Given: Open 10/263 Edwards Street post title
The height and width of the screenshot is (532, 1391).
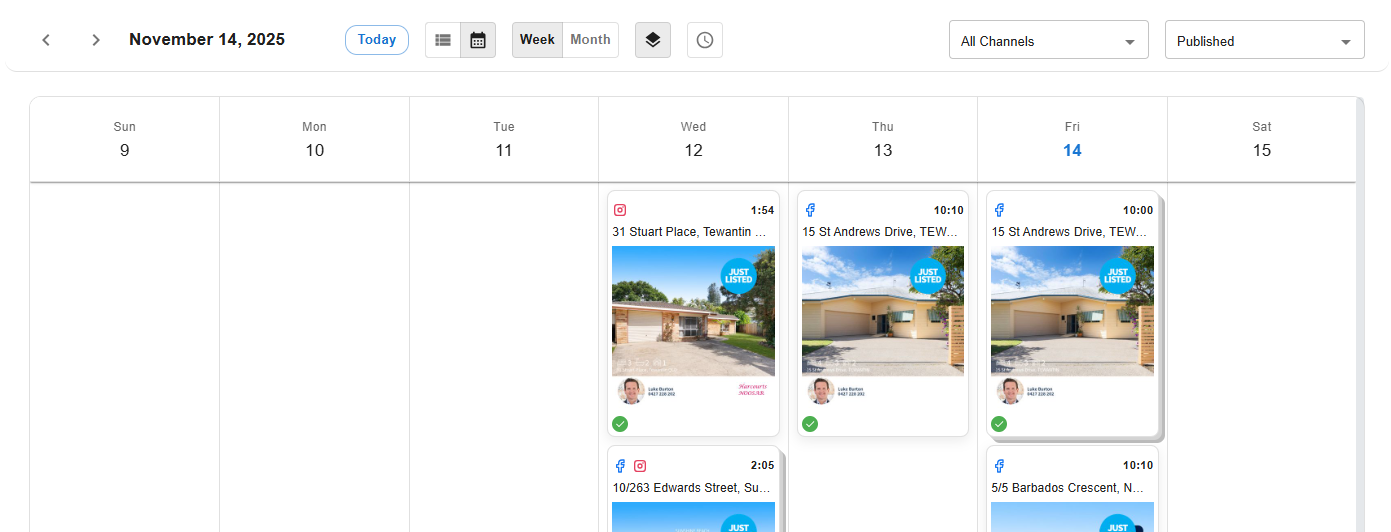Looking at the screenshot, I should pos(693,488).
